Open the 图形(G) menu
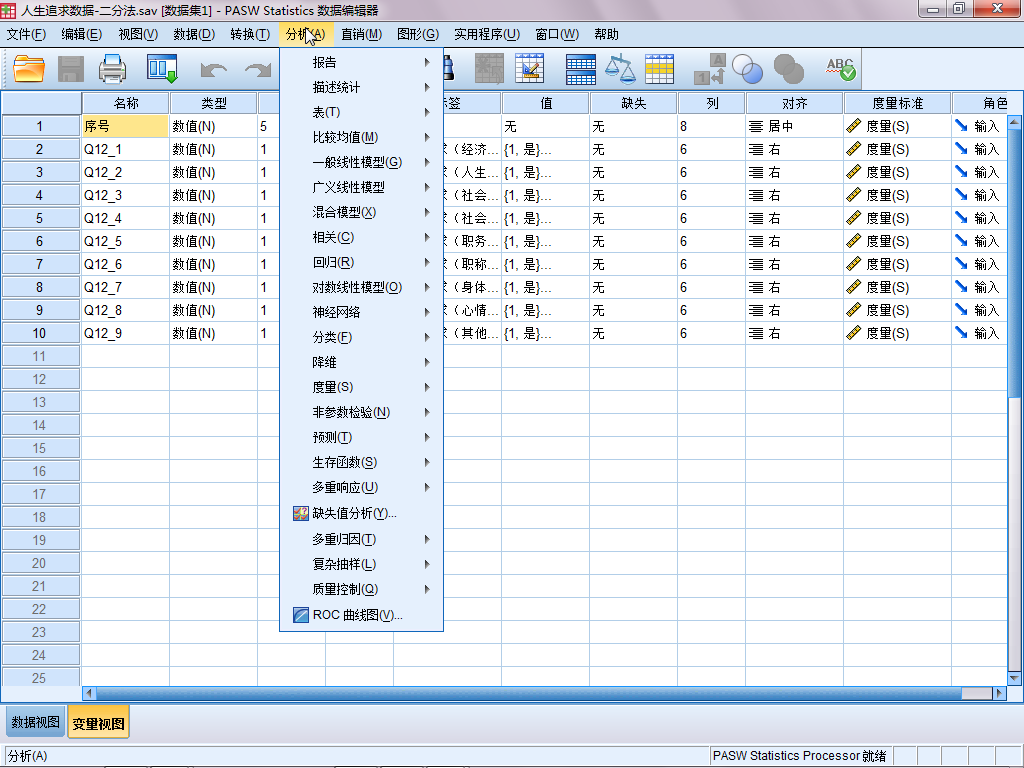Viewport: 1024px width, 768px height. coord(418,34)
